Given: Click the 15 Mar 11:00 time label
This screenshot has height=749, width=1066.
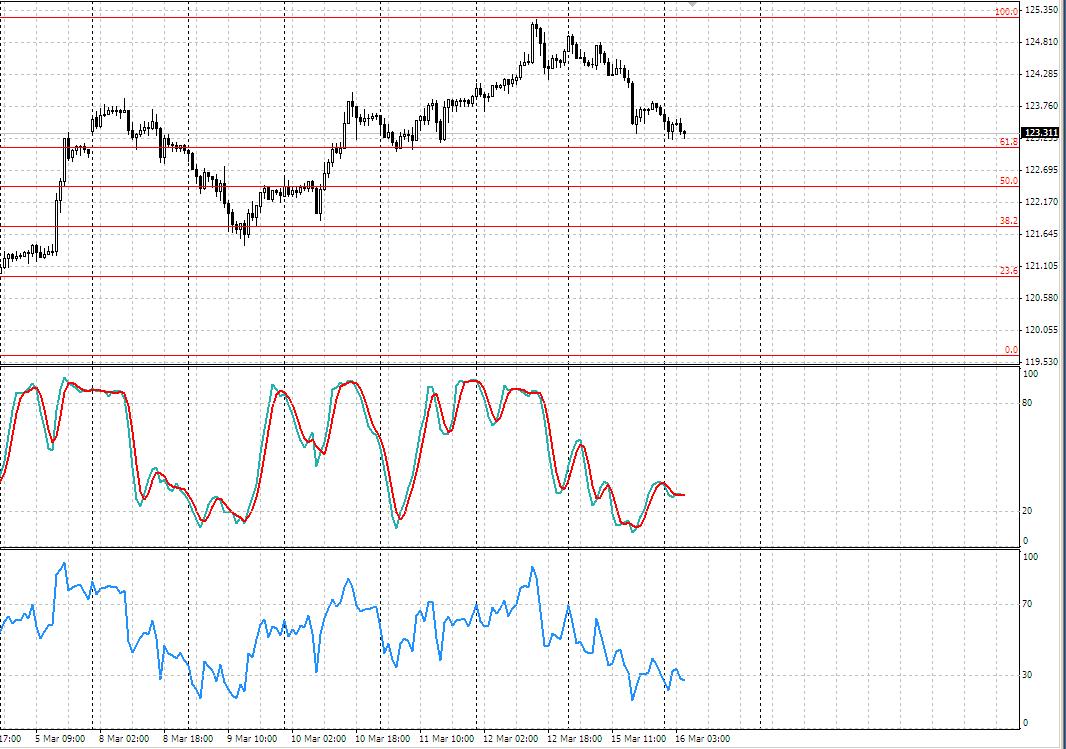Looking at the screenshot, I should [x=638, y=739].
